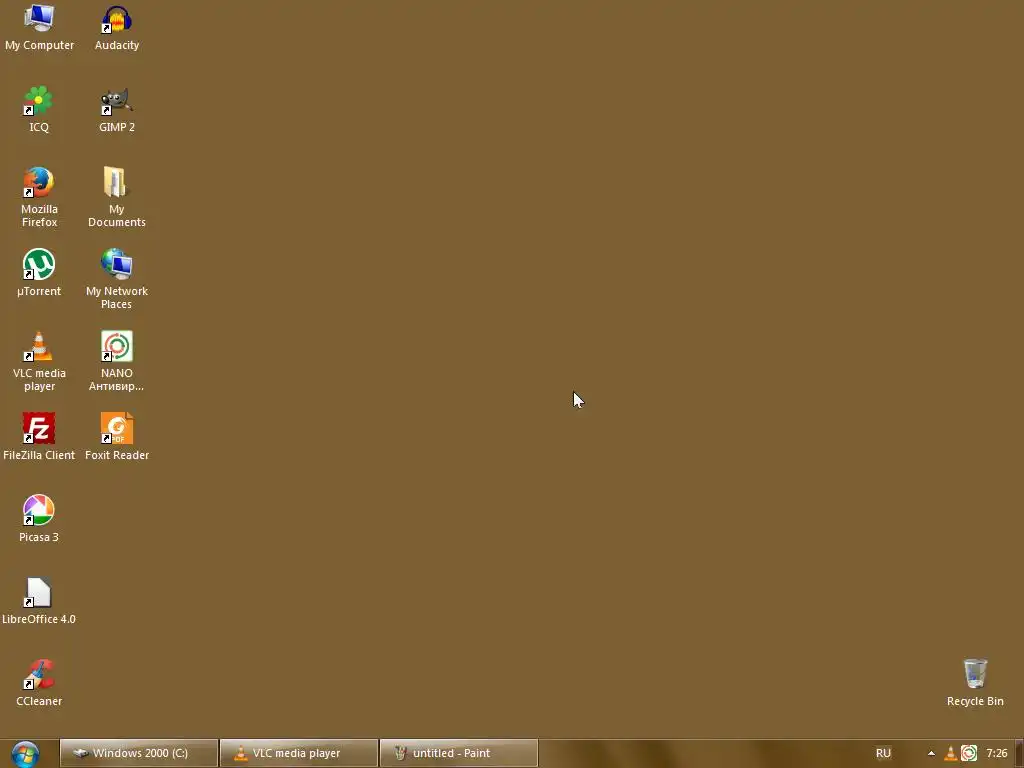Open the Start menu orb
1024x768 pixels.
(x=25, y=754)
